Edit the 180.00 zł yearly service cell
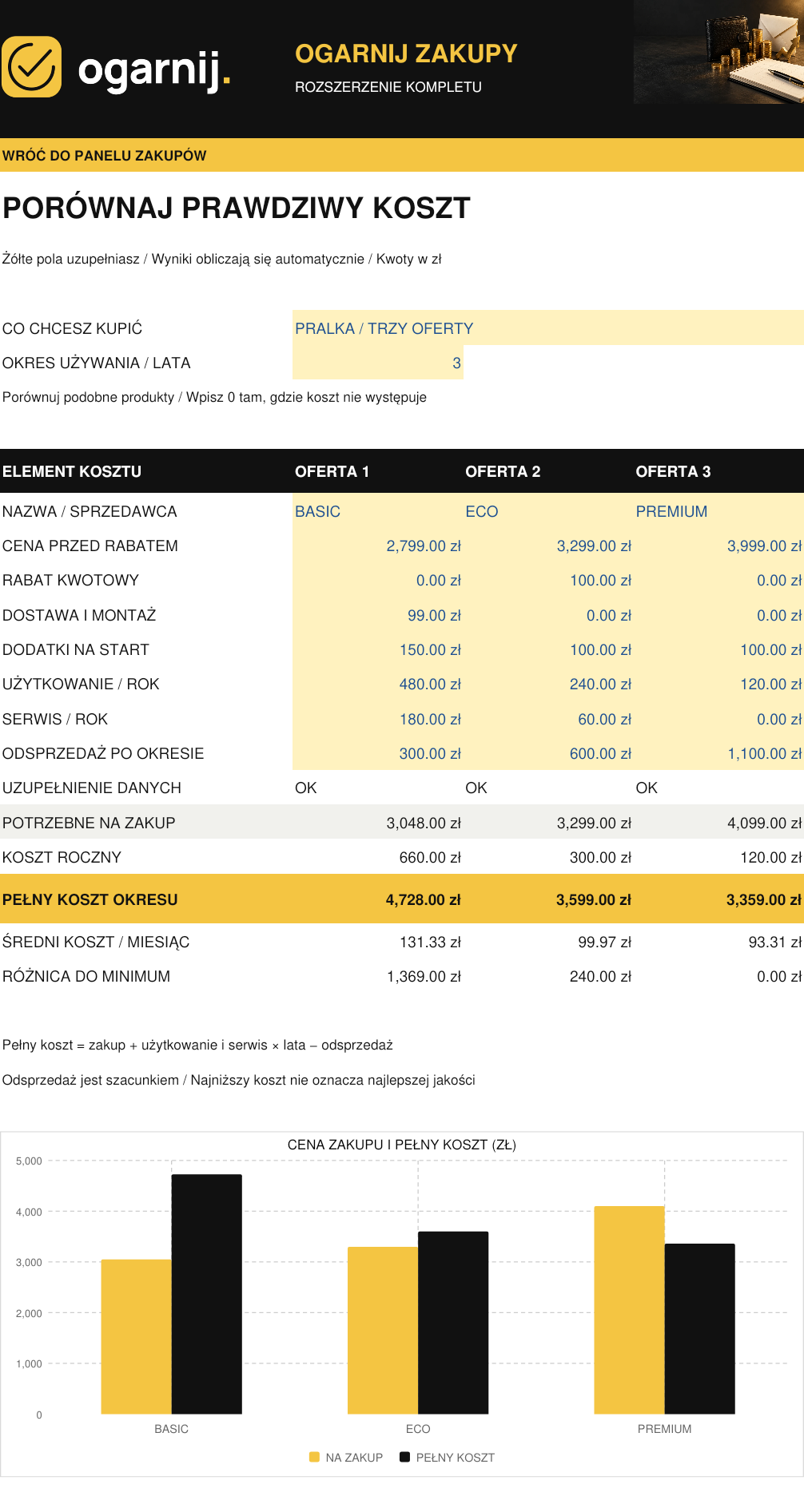Viewport: 804px width, 1512px height. pyautogui.click(x=378, y=719)
